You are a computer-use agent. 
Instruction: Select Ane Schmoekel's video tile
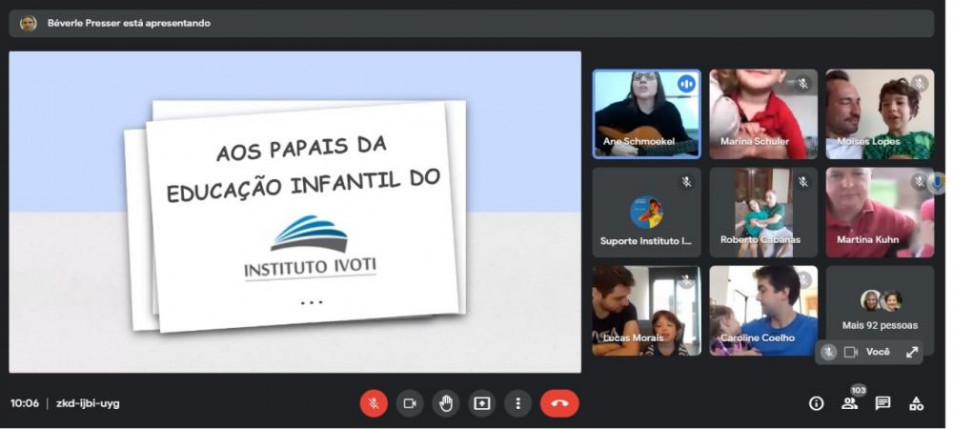point(647,114)
